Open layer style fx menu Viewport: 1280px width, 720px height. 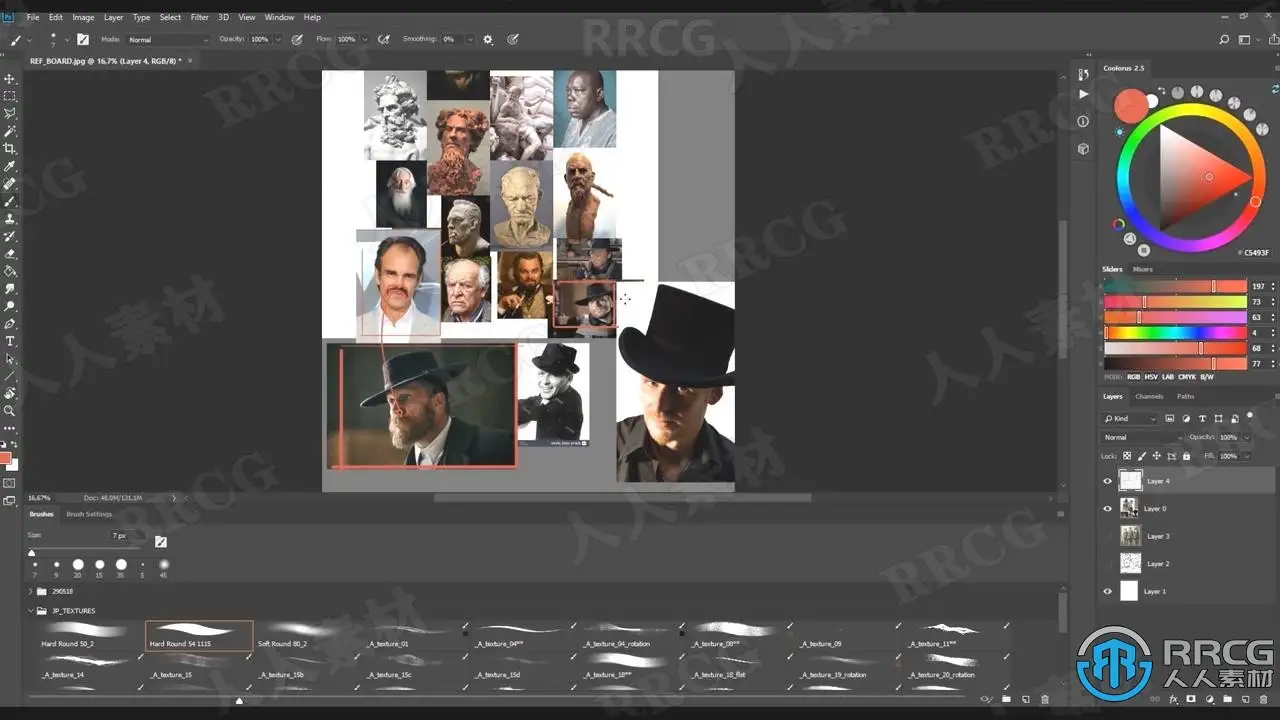1172,699
